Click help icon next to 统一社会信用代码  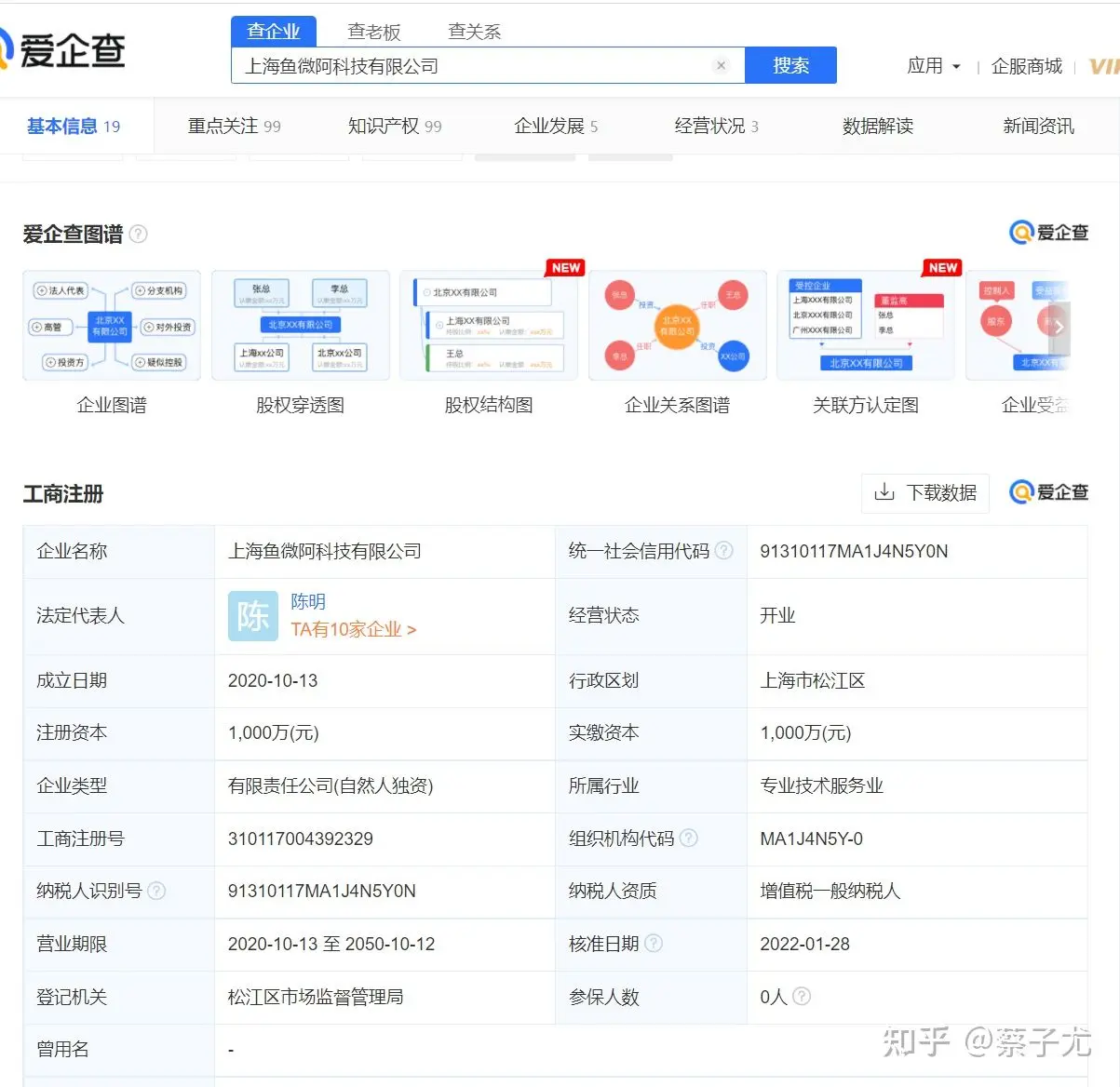[x=723, y=551]
